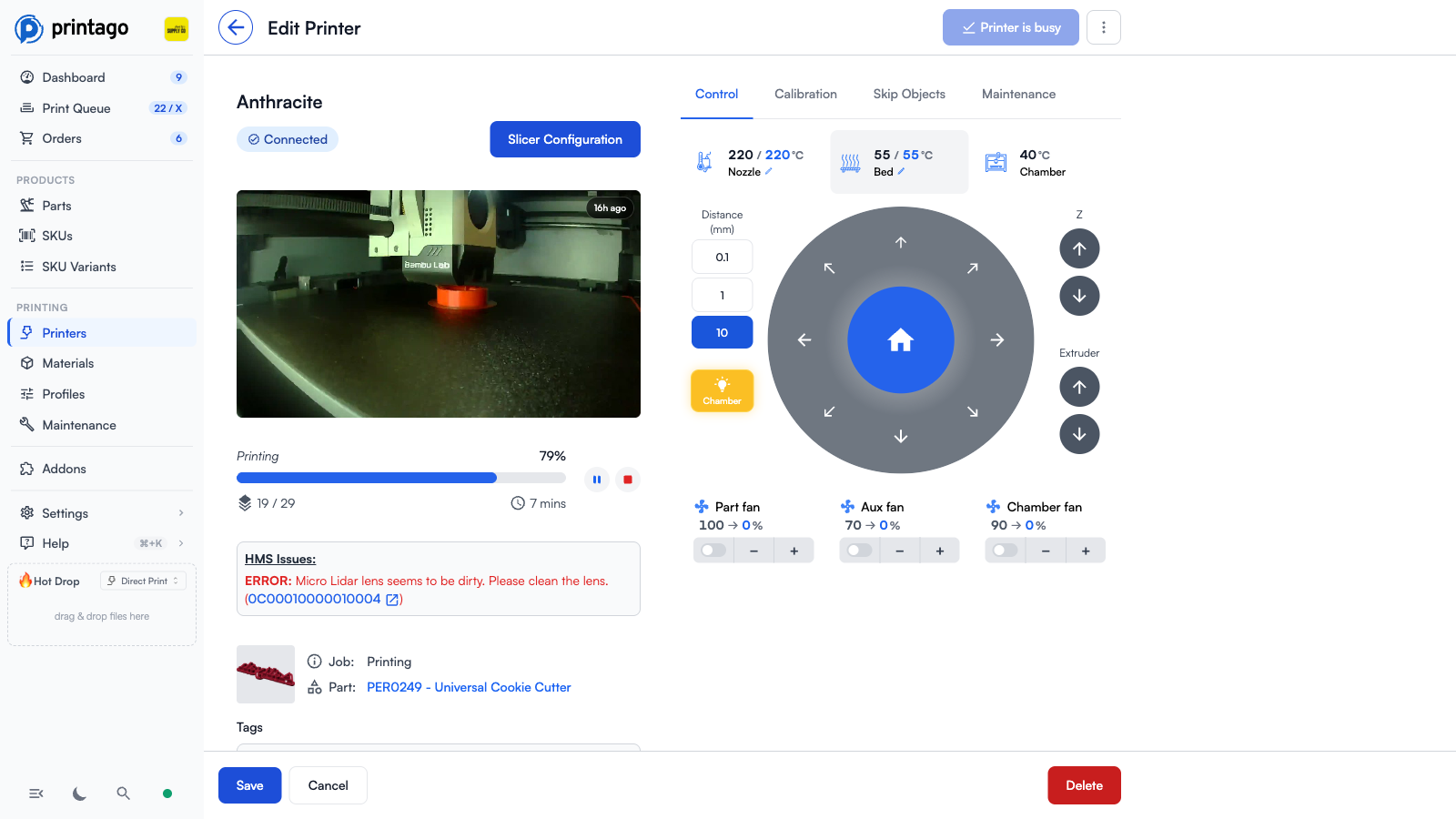1456x819 pixels.
Task: Click the yellow account badge icon
Action: pos(177,29)
